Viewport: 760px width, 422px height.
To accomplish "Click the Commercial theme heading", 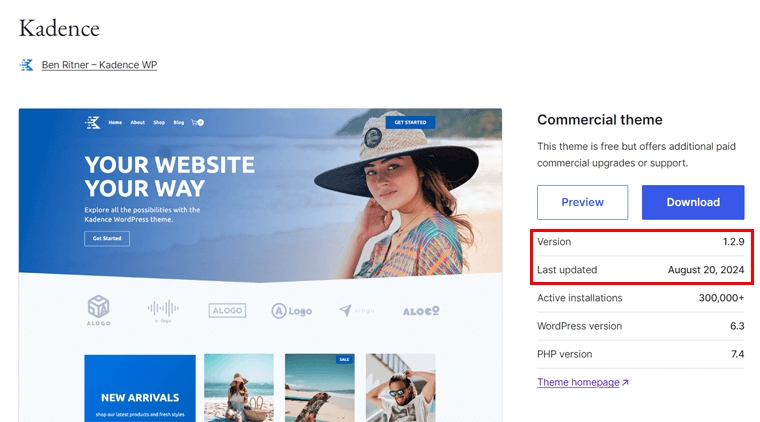I will (x=600, y=120).
